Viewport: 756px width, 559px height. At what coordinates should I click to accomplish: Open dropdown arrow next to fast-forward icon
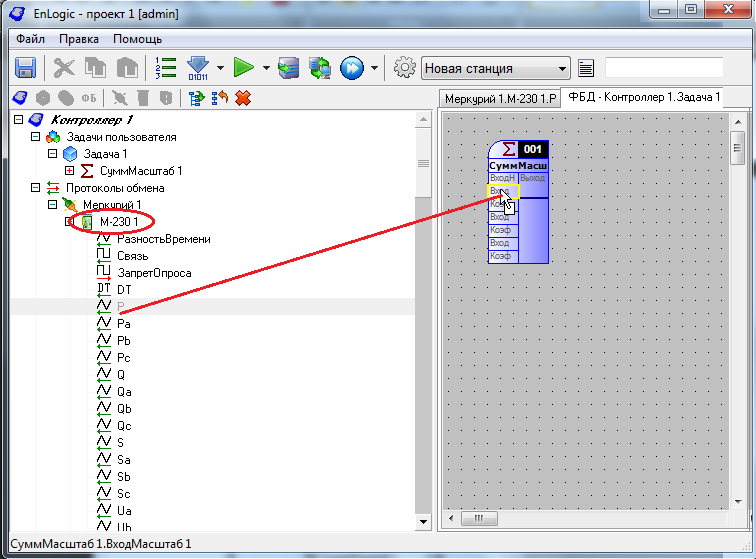[374, 68]
